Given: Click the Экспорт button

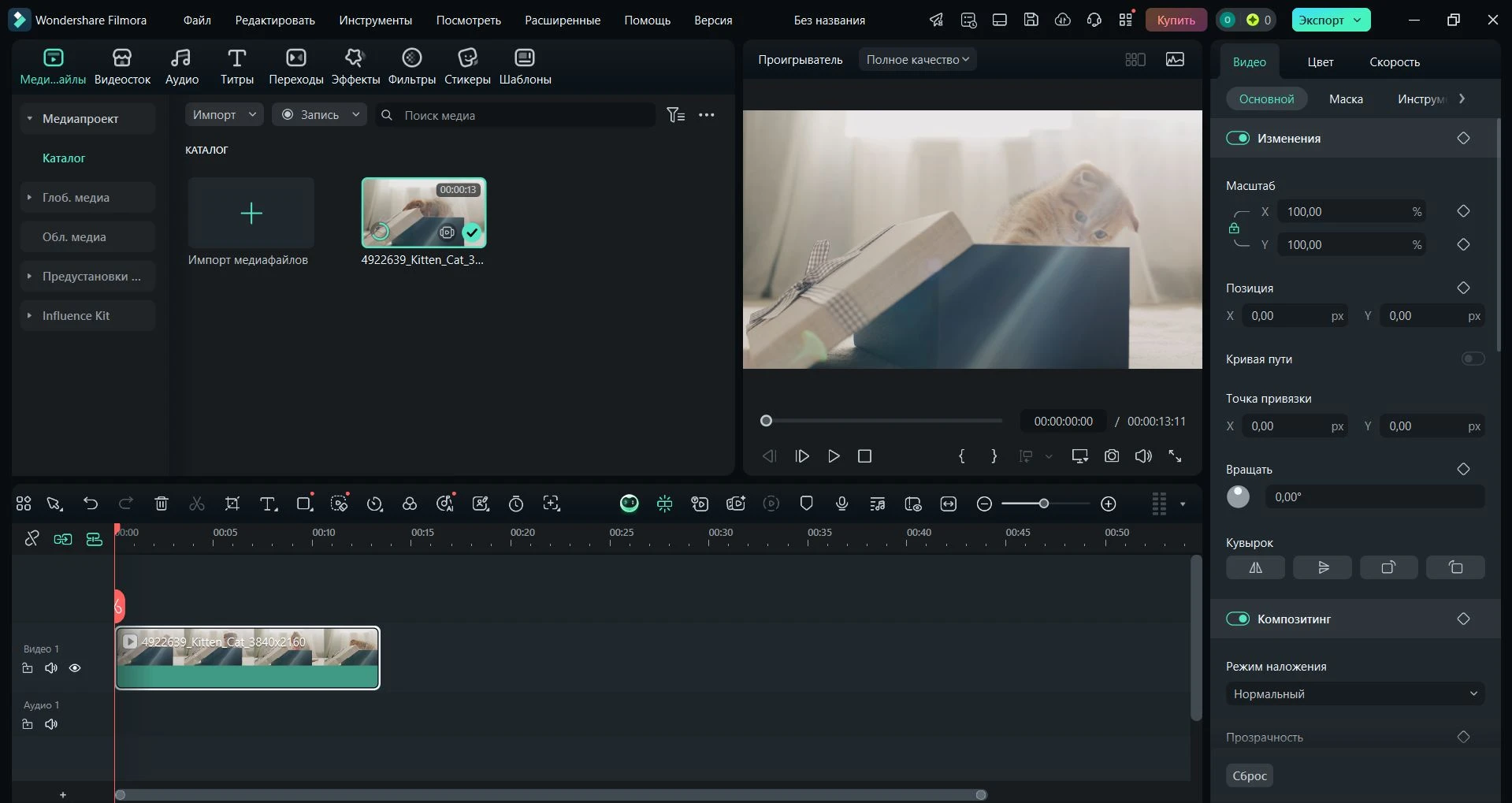Looking at the screenshot, I should (1322, 20).
